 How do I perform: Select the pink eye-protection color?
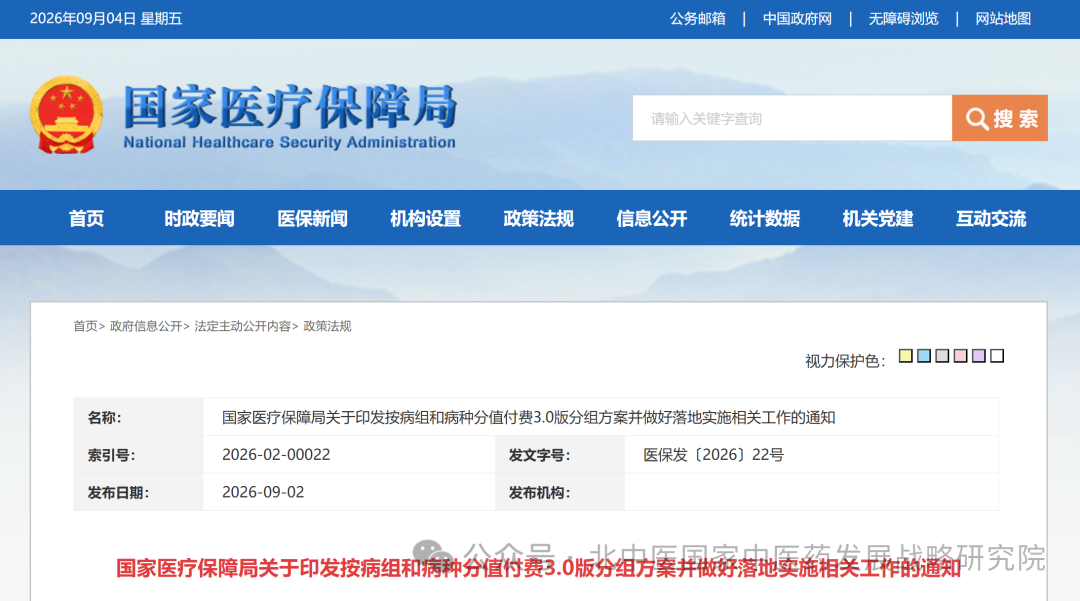click(x=960, y=356)
